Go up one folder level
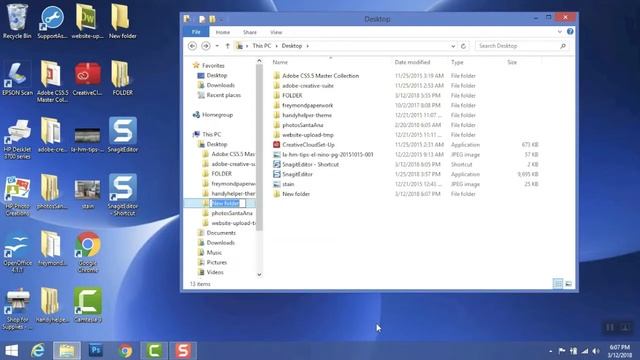The image size is (640, 360). point(227,46)
